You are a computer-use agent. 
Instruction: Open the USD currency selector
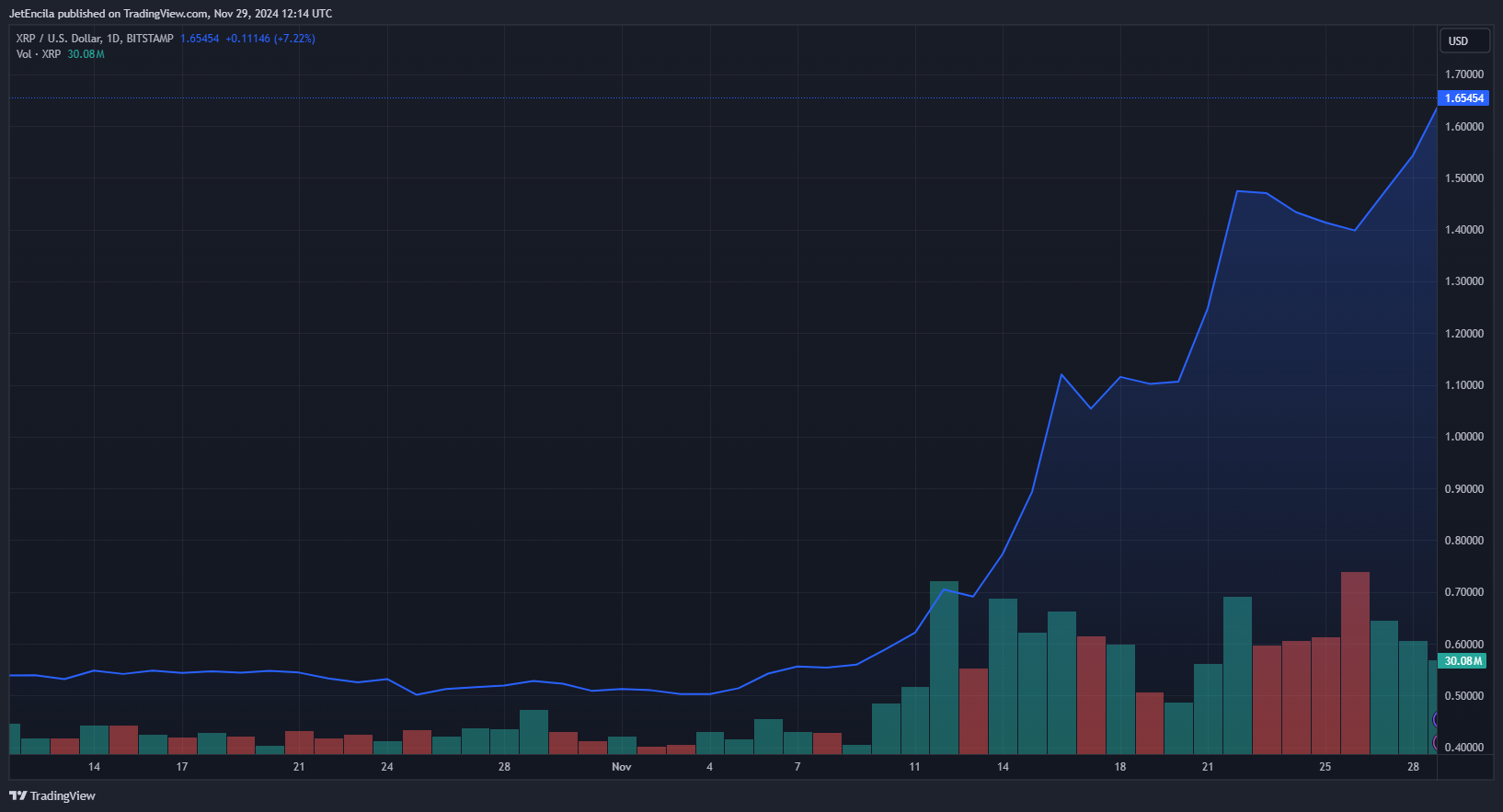(1463, 40)
